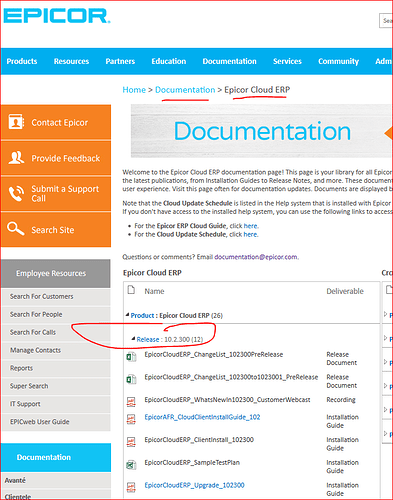Open Excel icon beside EpicorCloudERP_SampleTestPlan
393x500 pixels.
tap(131, 465)
